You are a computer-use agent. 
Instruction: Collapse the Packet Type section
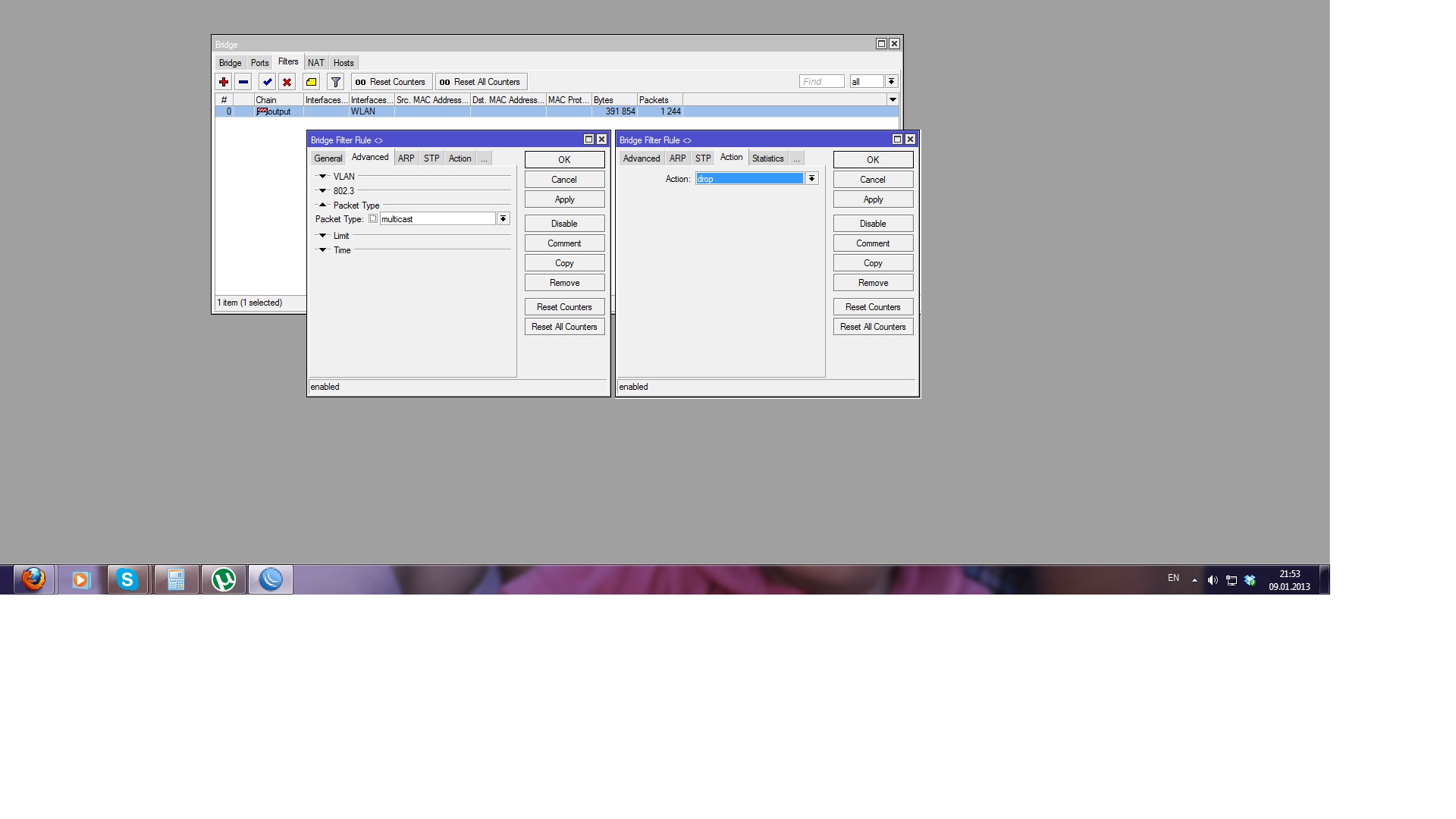point(322,206)
